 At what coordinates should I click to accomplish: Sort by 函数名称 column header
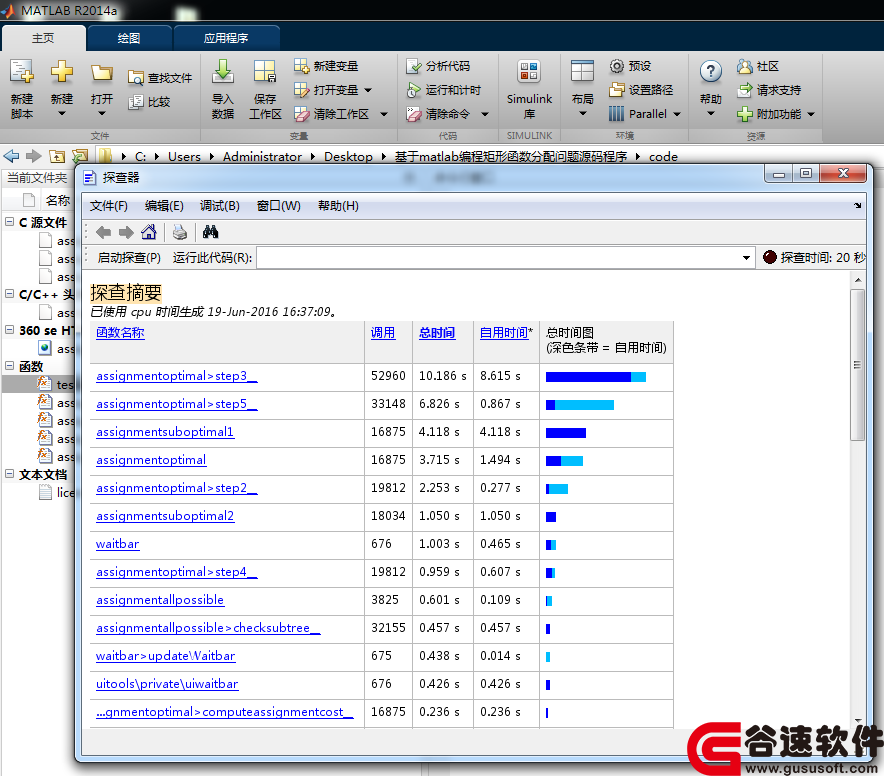(x=120, y=333)
